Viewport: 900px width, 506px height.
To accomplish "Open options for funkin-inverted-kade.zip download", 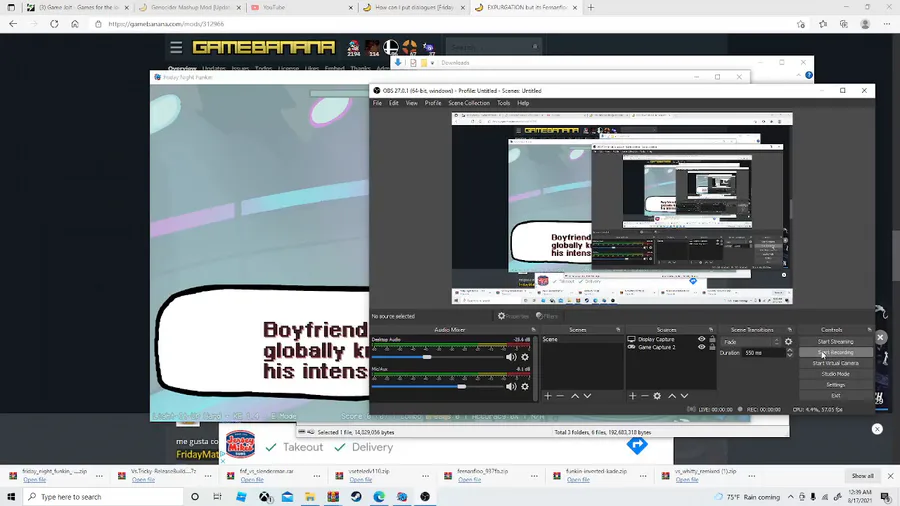I will pos(643,476).
